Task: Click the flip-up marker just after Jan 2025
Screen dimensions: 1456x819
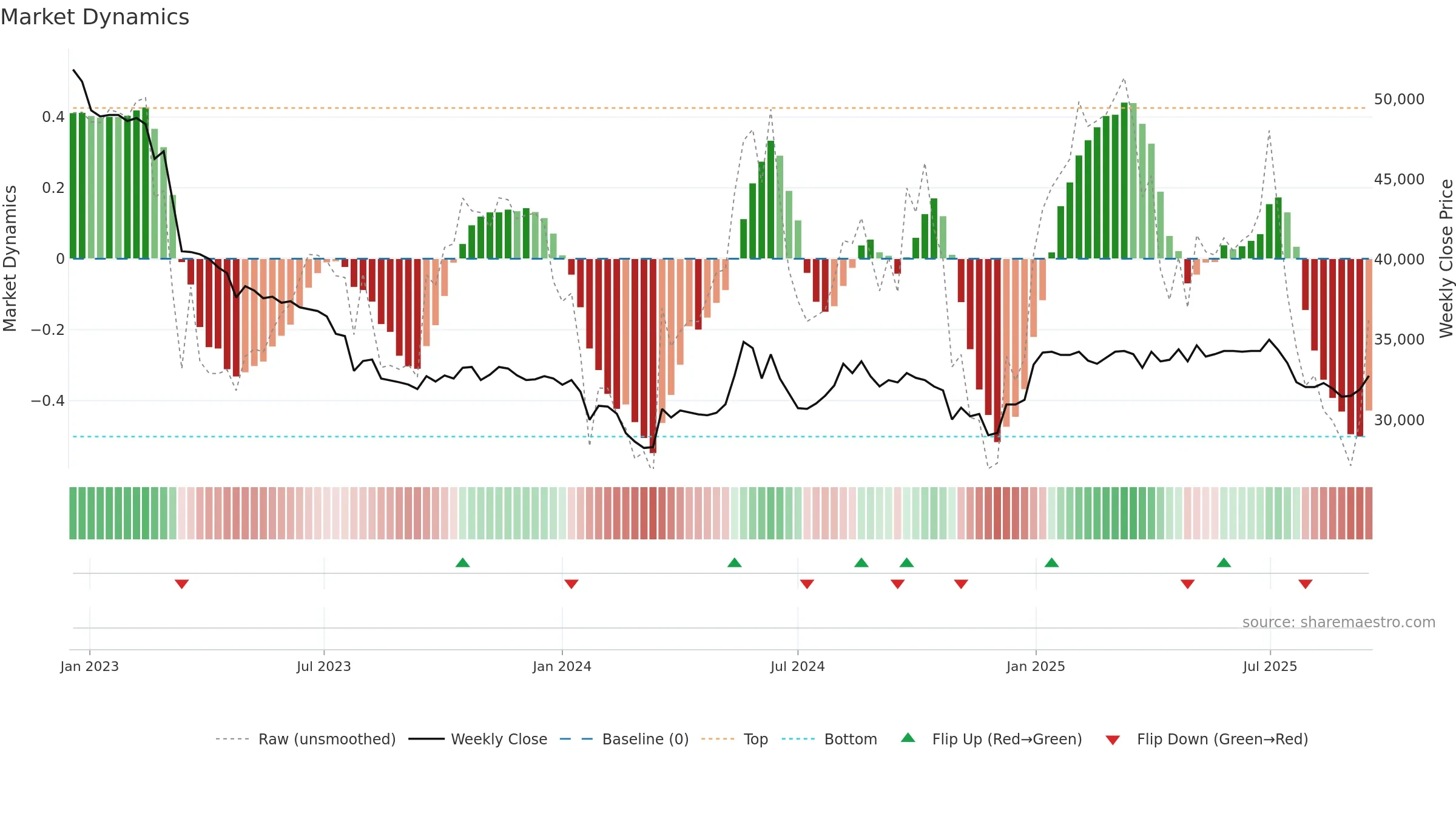Action: (1052, 562)
